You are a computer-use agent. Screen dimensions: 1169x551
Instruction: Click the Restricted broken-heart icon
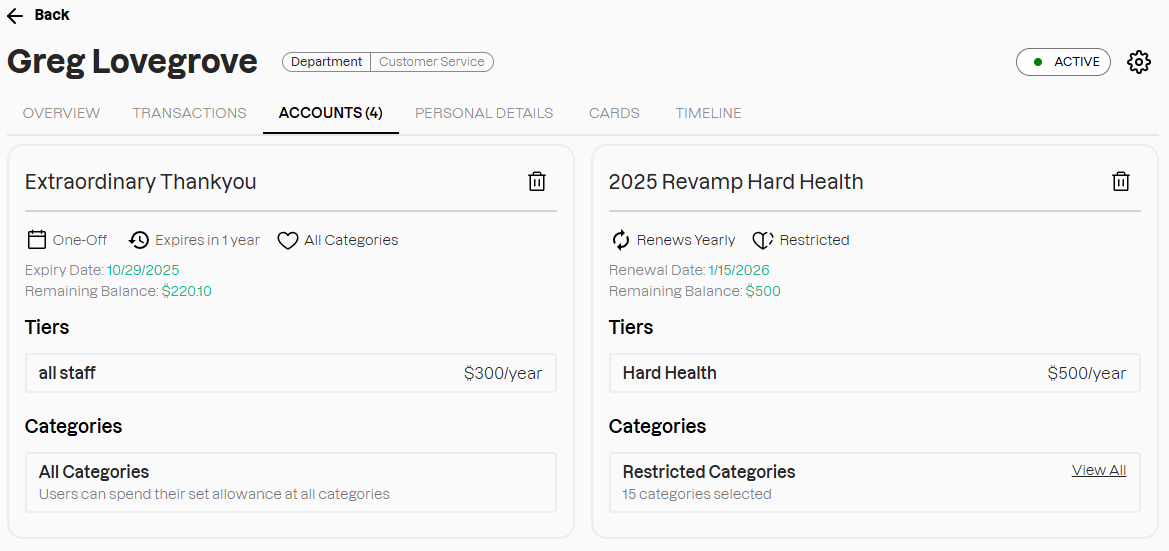(763, 240)
